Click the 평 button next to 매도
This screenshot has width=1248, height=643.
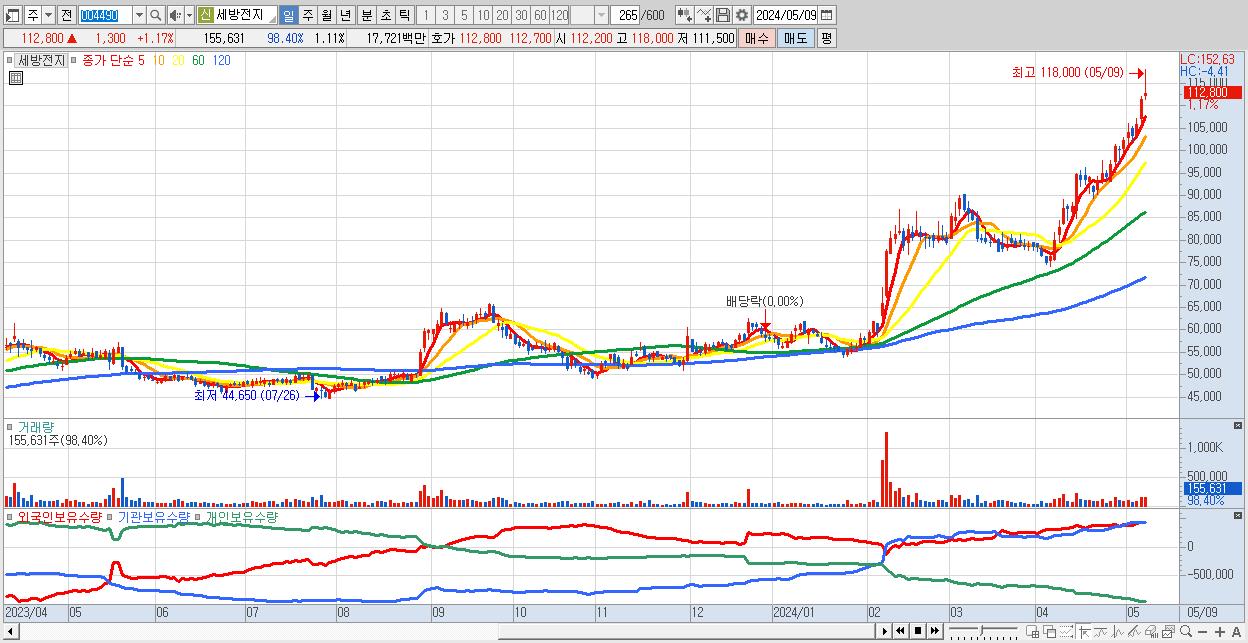(x=826, y=38)
